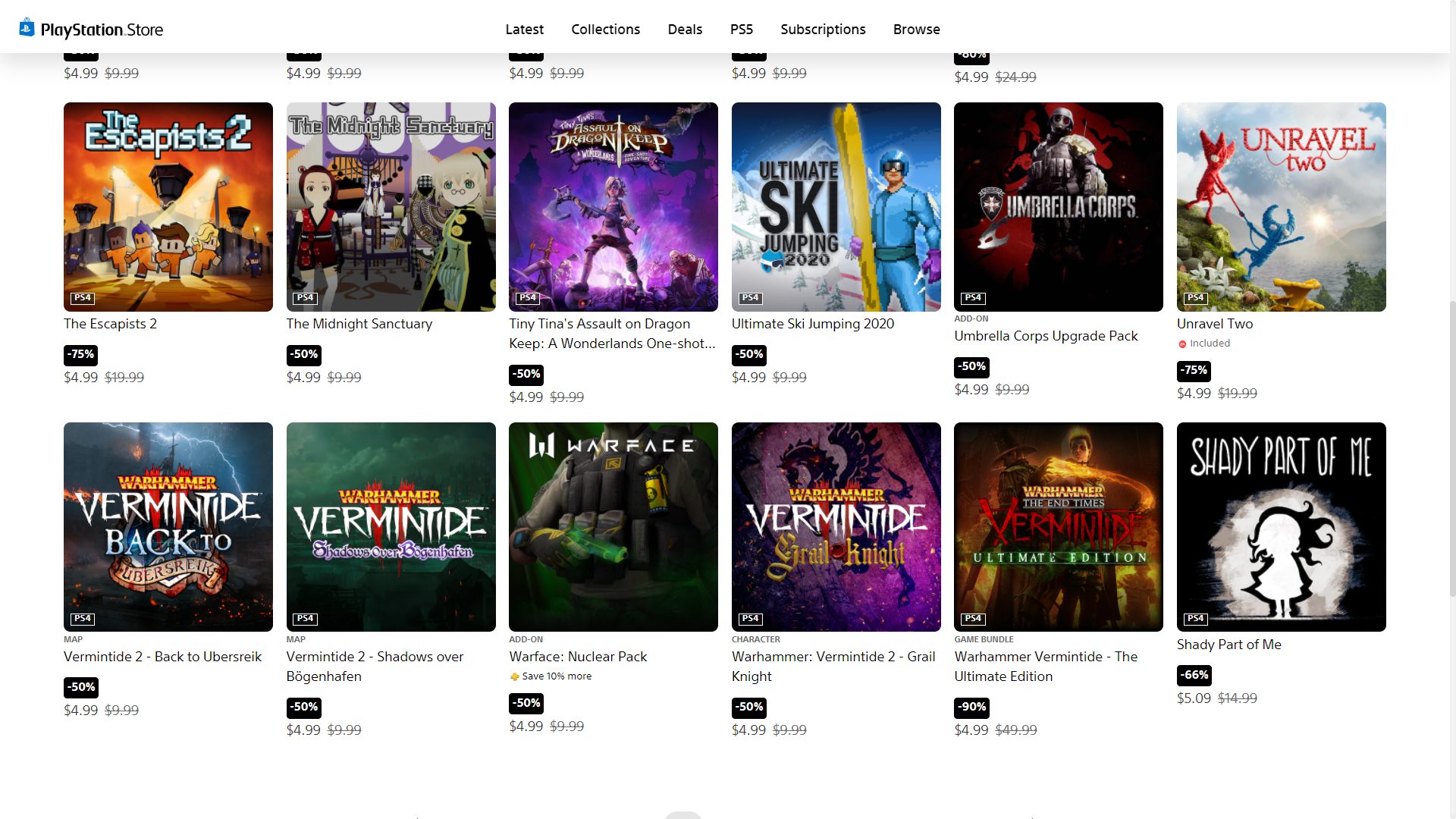Screen dimensions: 1456x819
Task: Click the PS Plus Included icon under Unravel Two
Action: (1182, 344)
